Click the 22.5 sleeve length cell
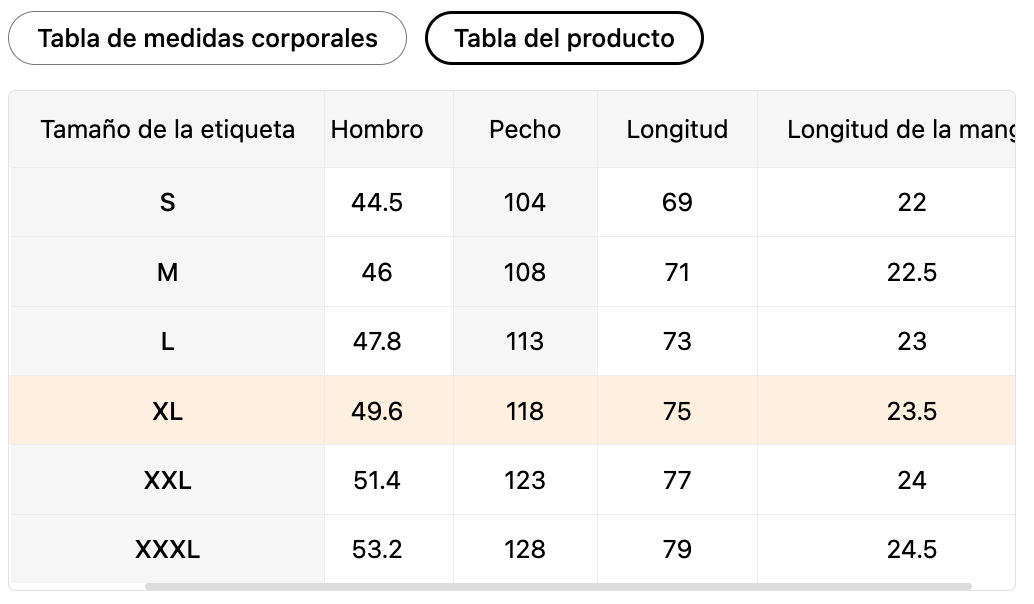The width and height of the screenshot is (1034, 604). (x=912, y=272)
